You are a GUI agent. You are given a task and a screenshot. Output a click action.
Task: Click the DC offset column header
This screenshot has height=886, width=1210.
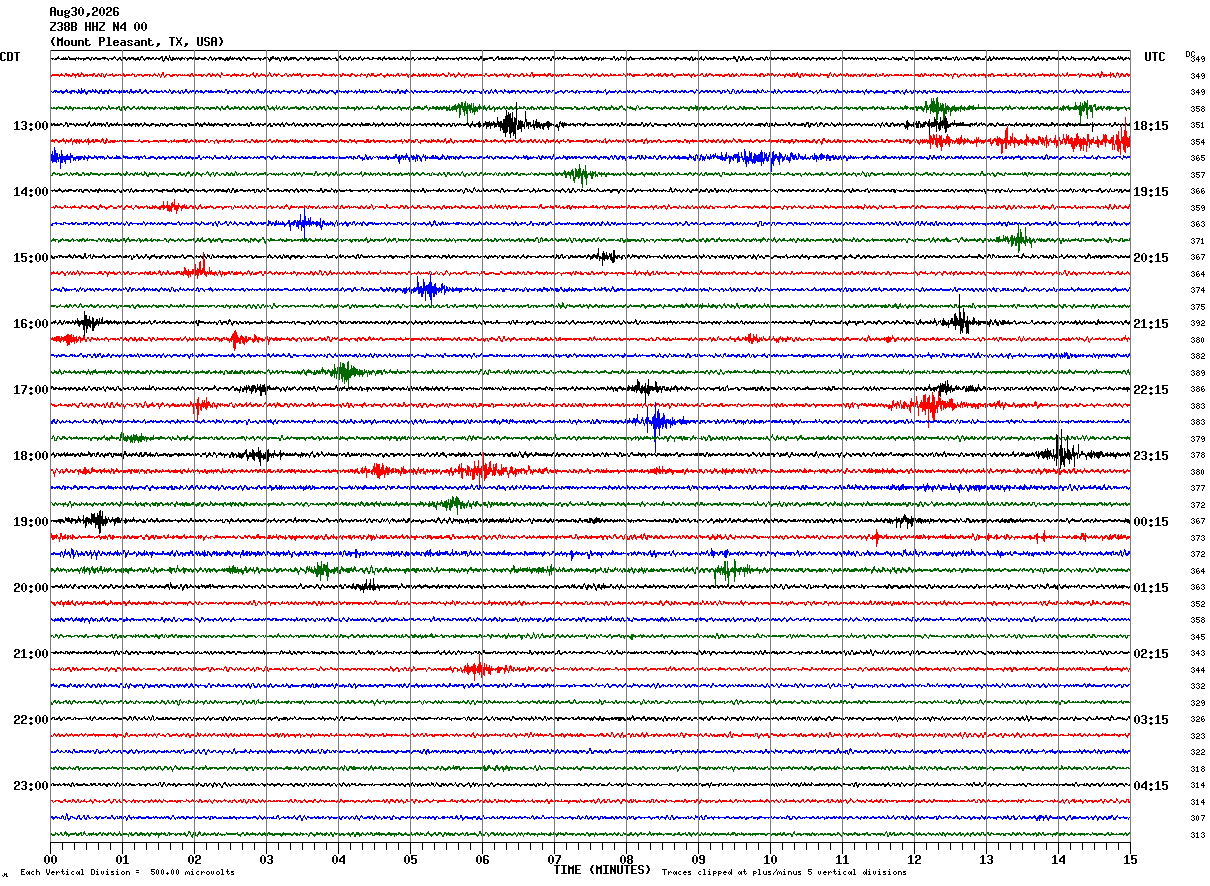pos(1190,54)
